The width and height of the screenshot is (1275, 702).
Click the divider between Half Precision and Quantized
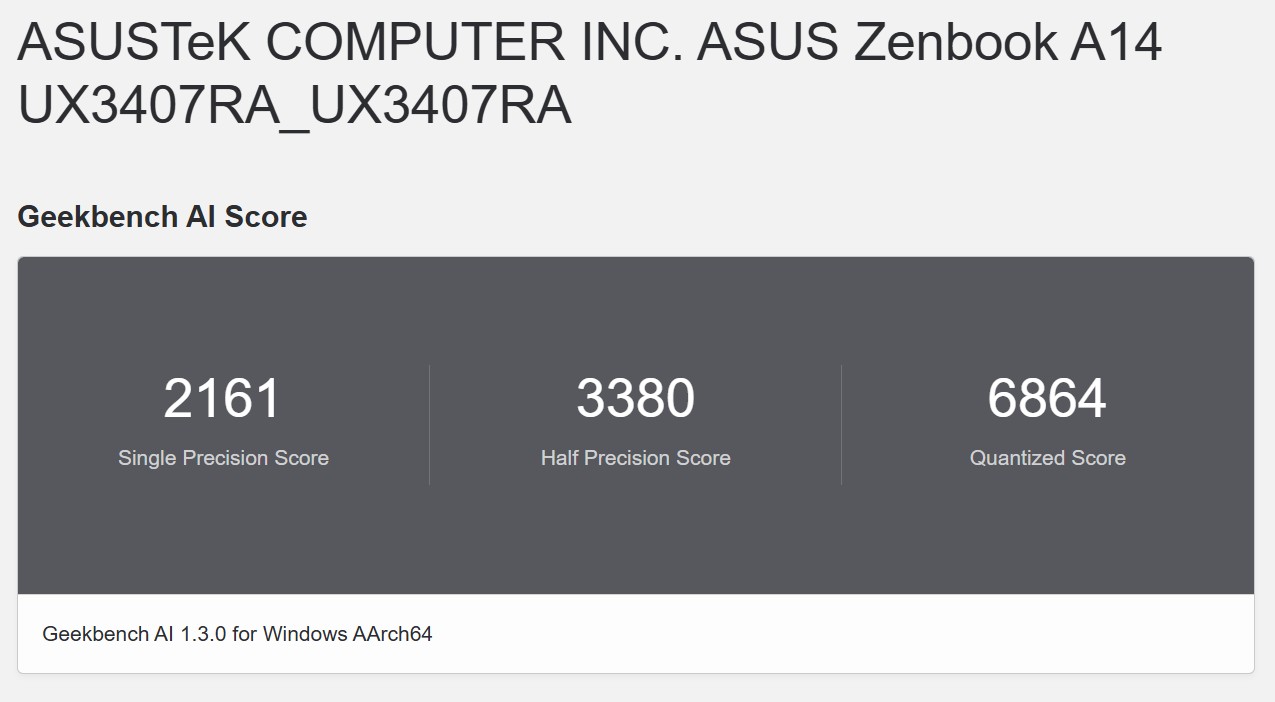tap(841, 425)
